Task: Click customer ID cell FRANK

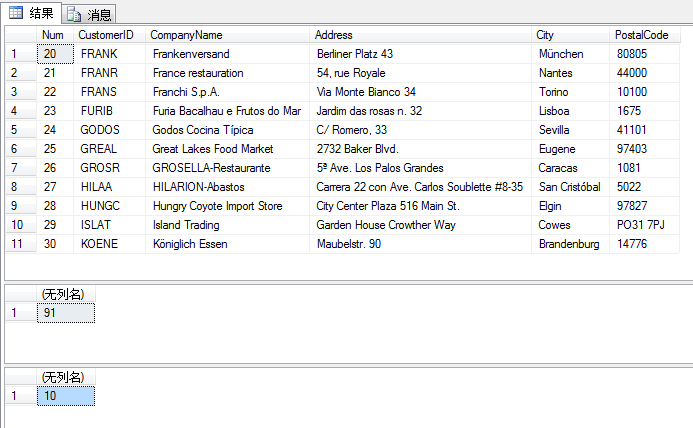Action: pyautogui.click(x=109, y=54)
